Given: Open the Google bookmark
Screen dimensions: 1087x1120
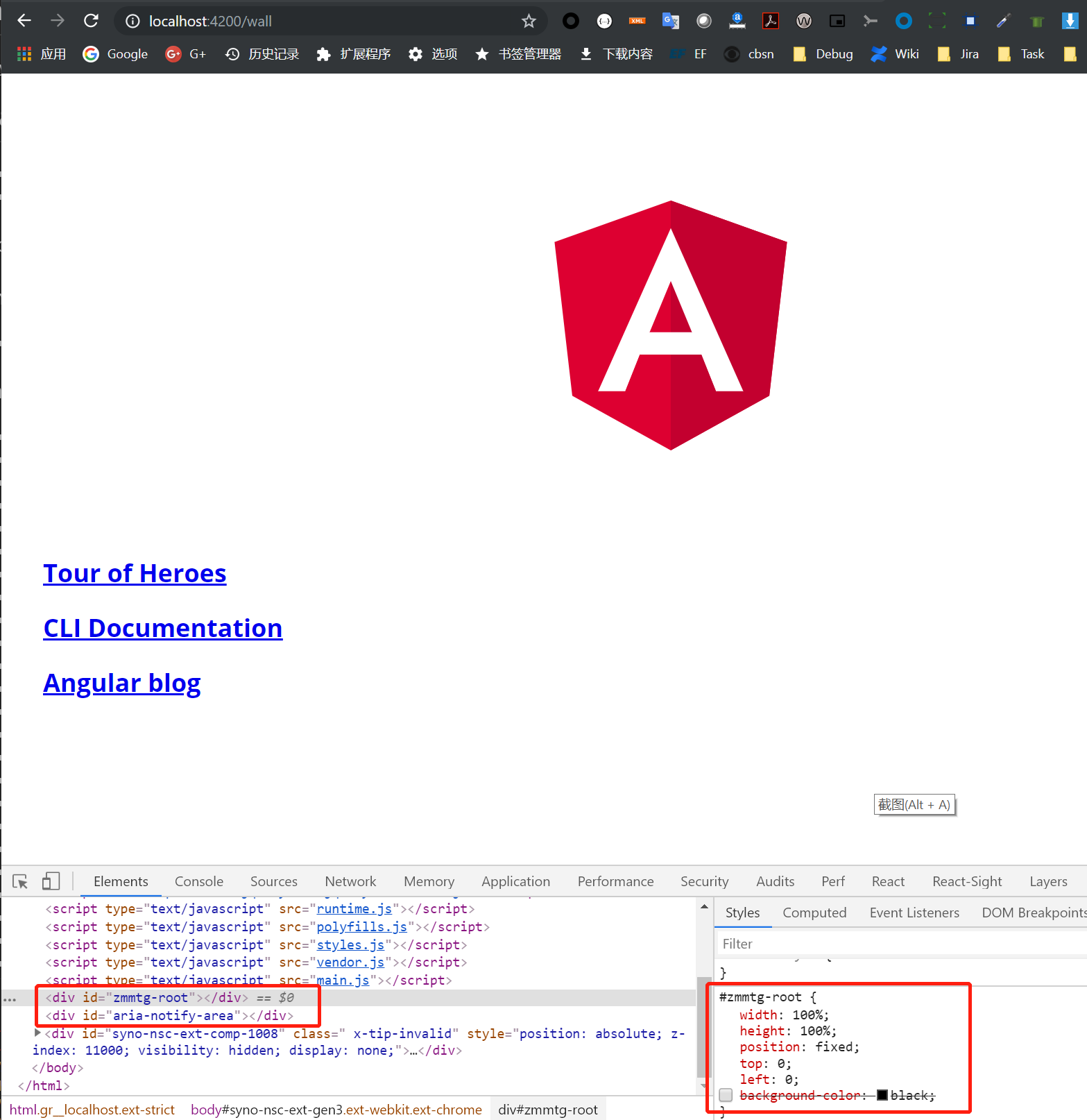Looking at the screenshot, I should (115, 54).
